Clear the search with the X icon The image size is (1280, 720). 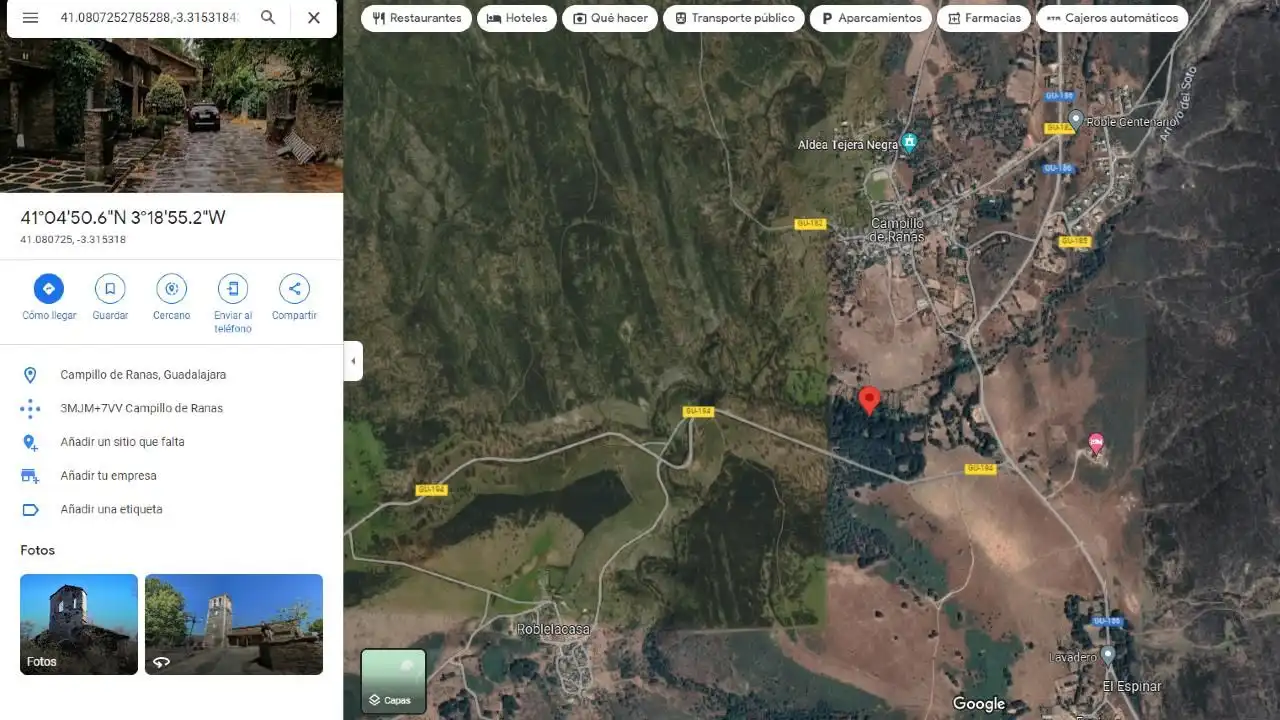(314, 18)
